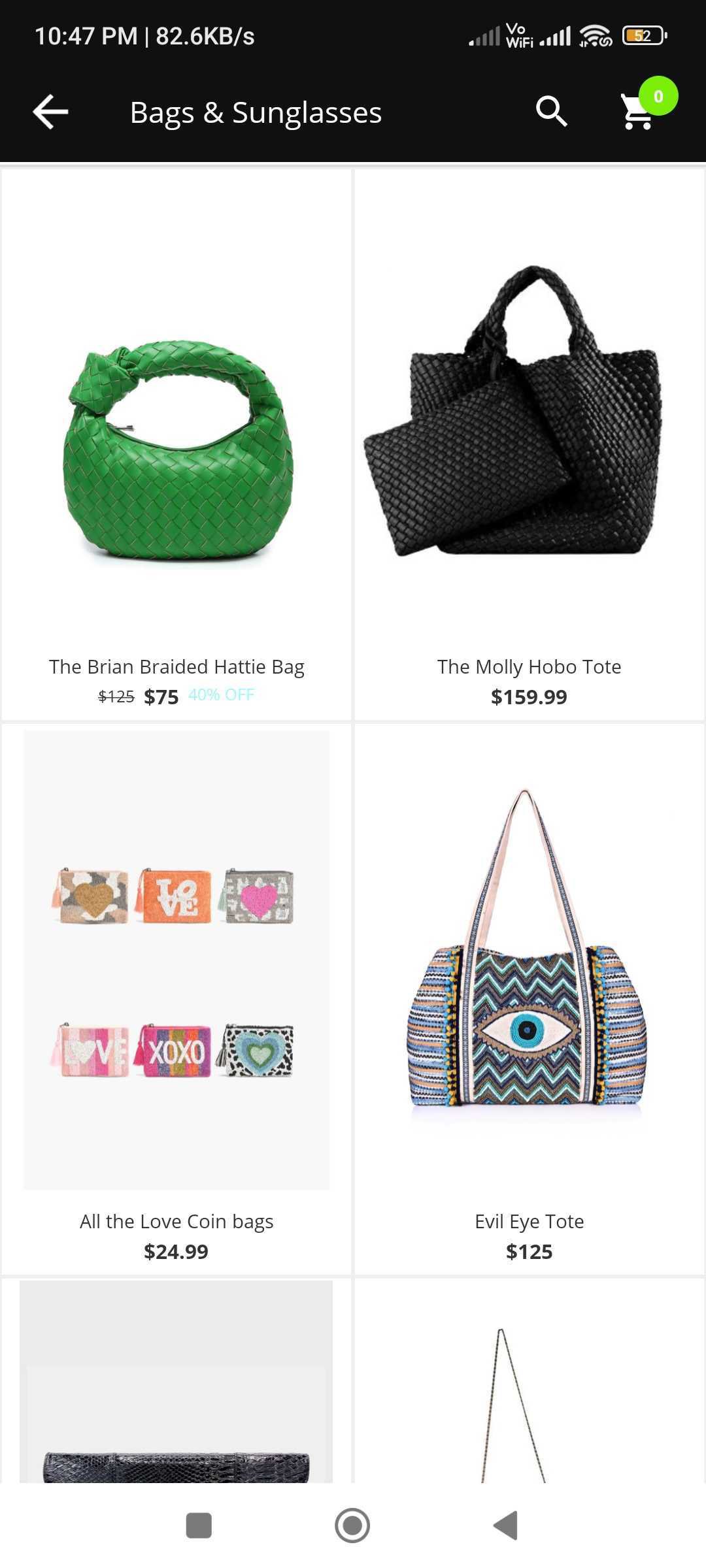Tap the back arrow in header

point(51,112)
